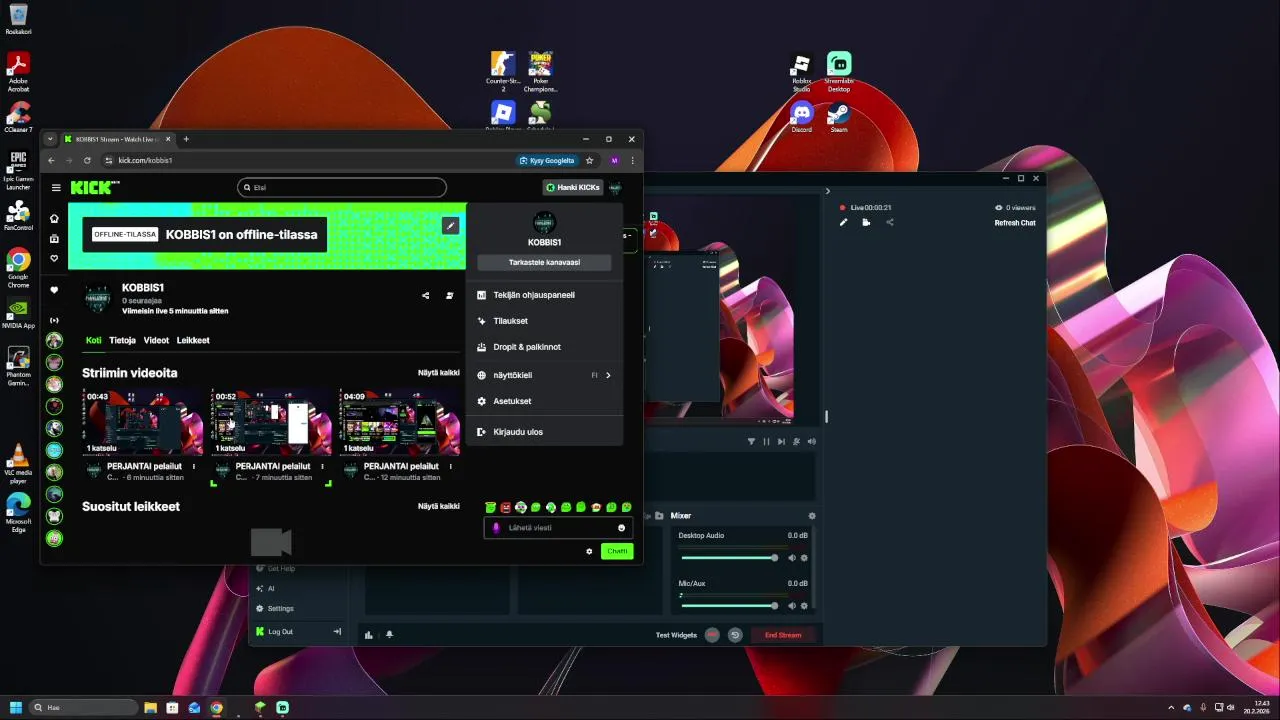Open VLC media player desktop icon
This screenshot has width=1280, height=720.
pyautogui.click(x=18, y=464)
